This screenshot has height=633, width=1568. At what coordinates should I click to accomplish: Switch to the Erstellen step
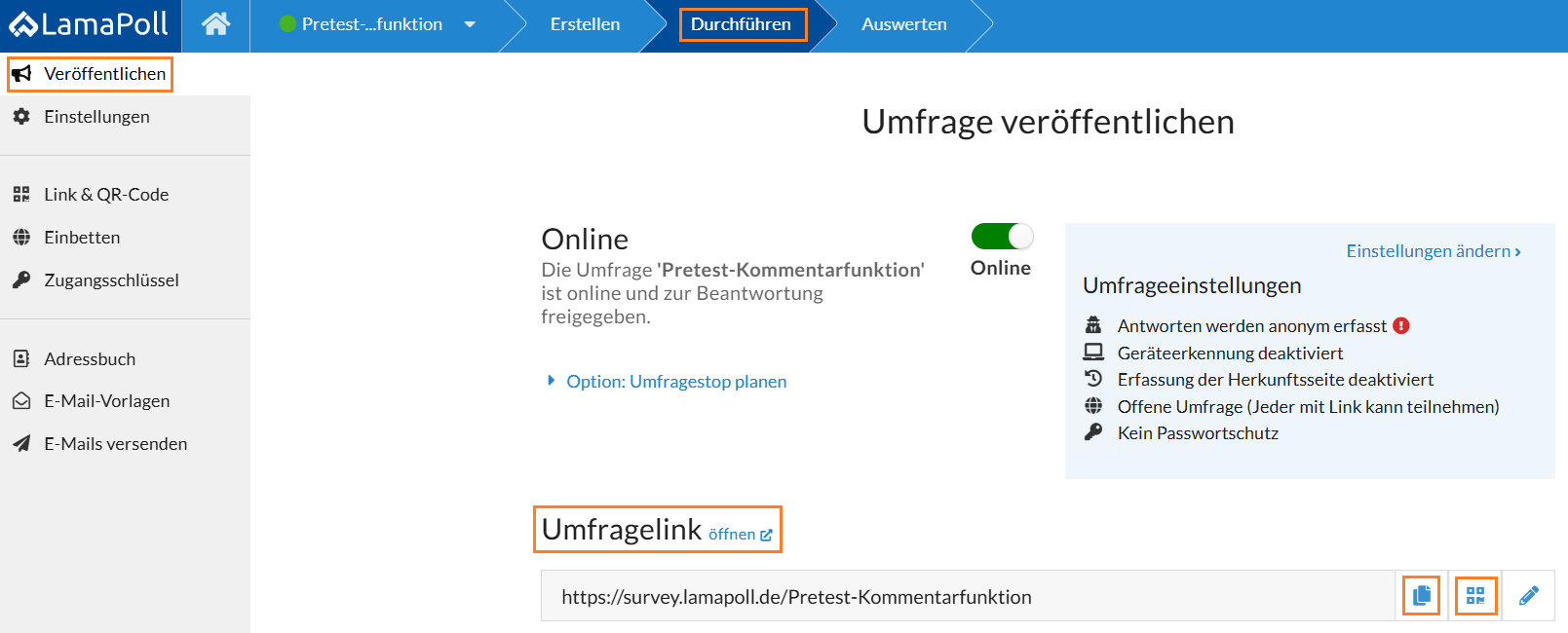point(585,24)
